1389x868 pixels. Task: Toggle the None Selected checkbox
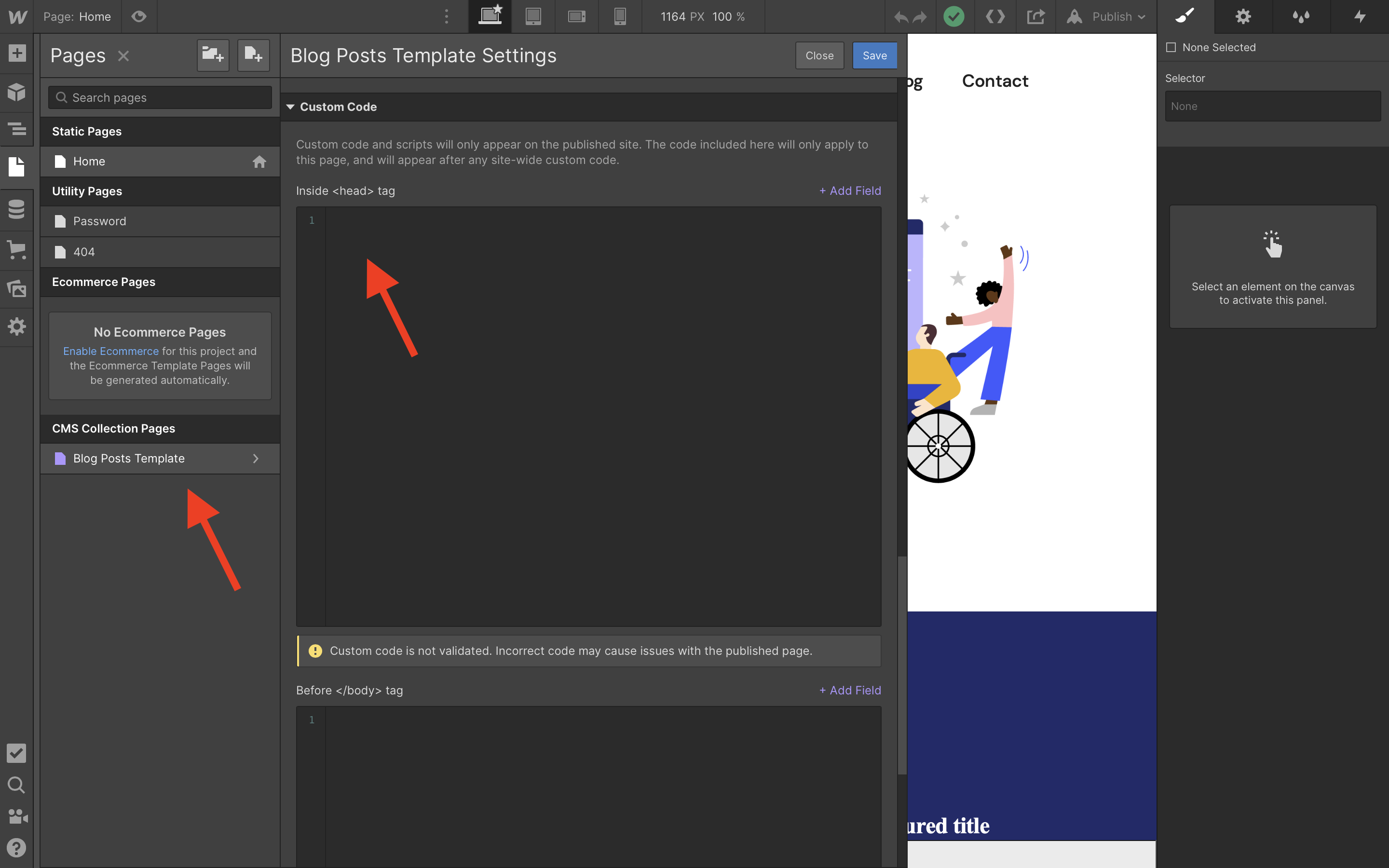[x=1171, y=48]
